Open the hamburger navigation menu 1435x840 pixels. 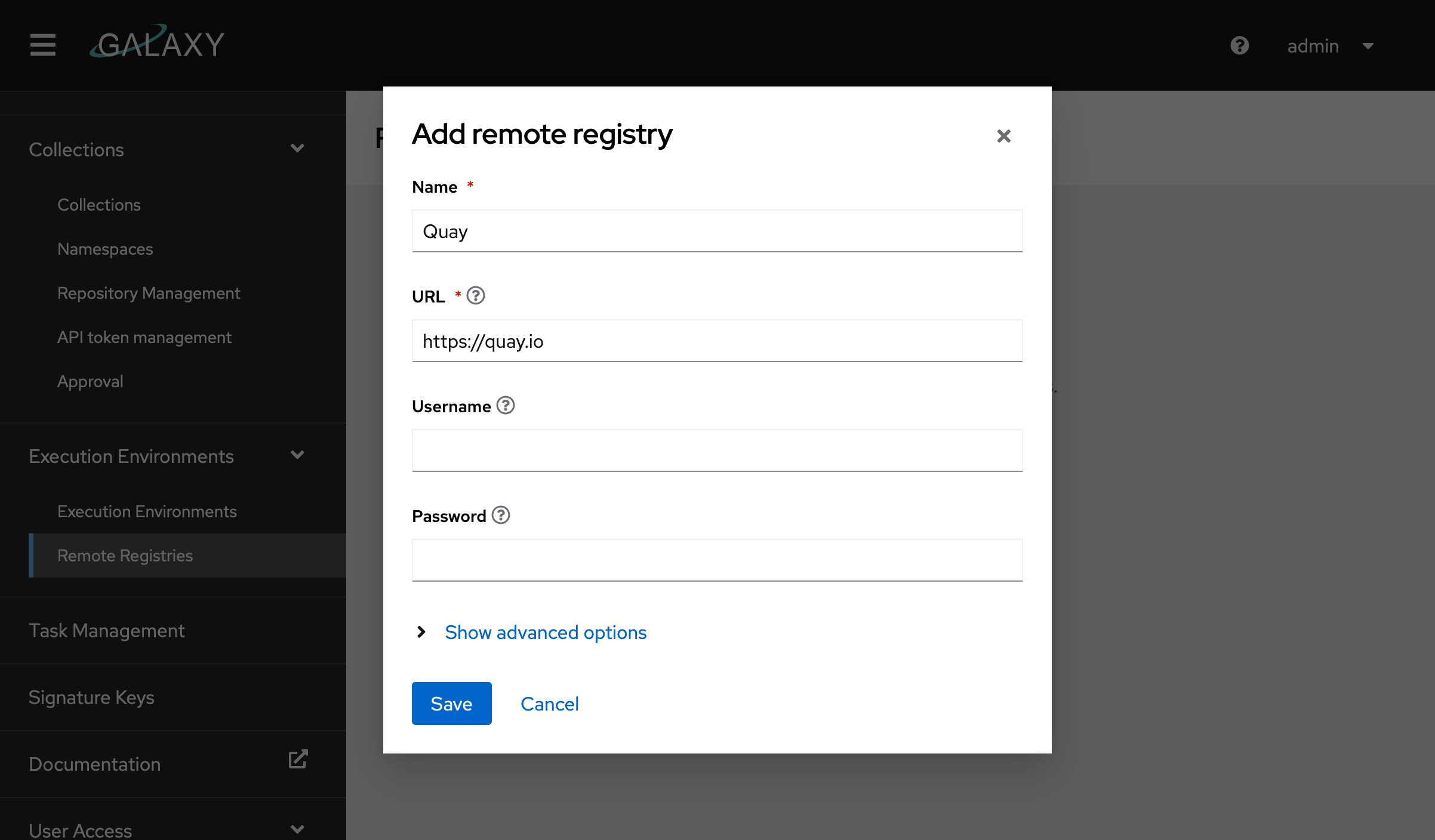point(43,45)
